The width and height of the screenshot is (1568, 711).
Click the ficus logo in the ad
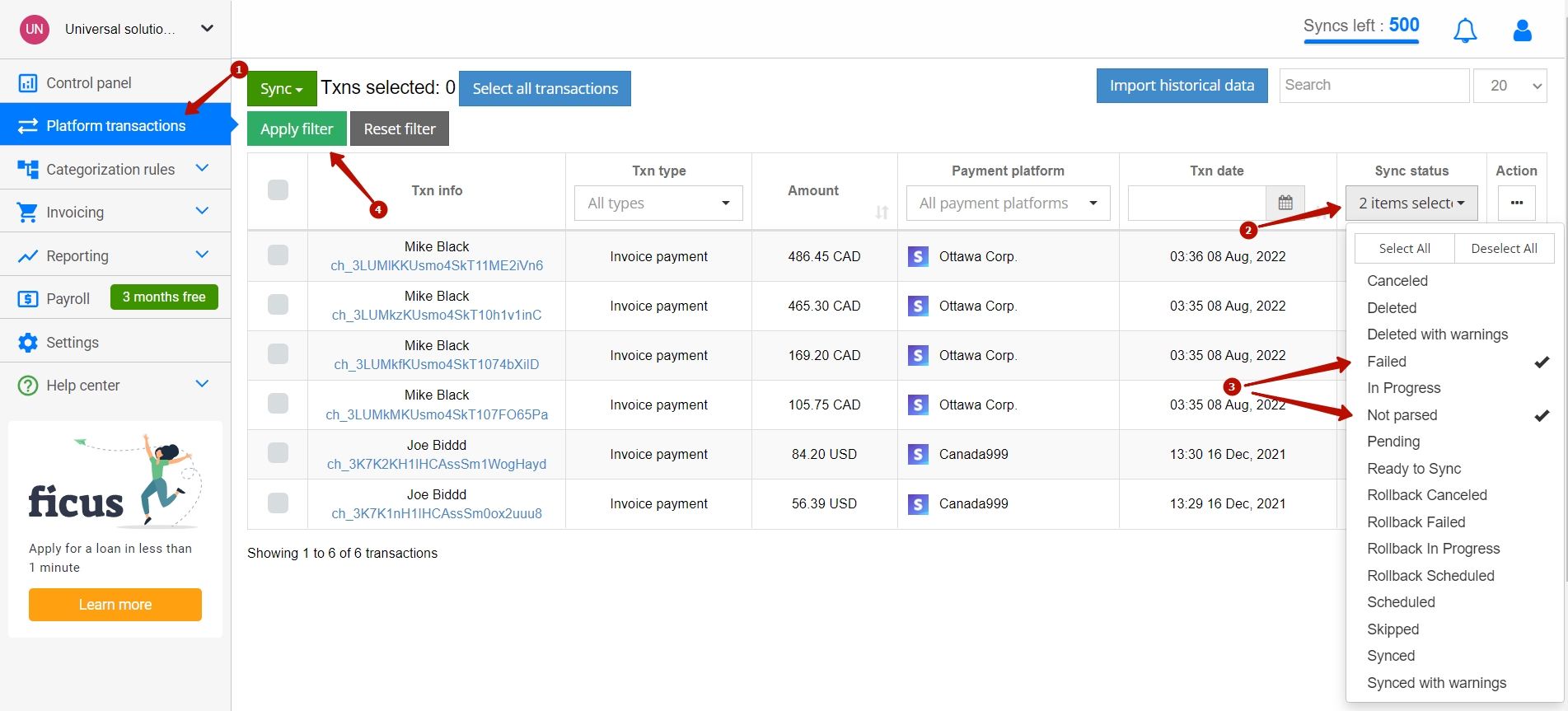click(x=76, y=502)
